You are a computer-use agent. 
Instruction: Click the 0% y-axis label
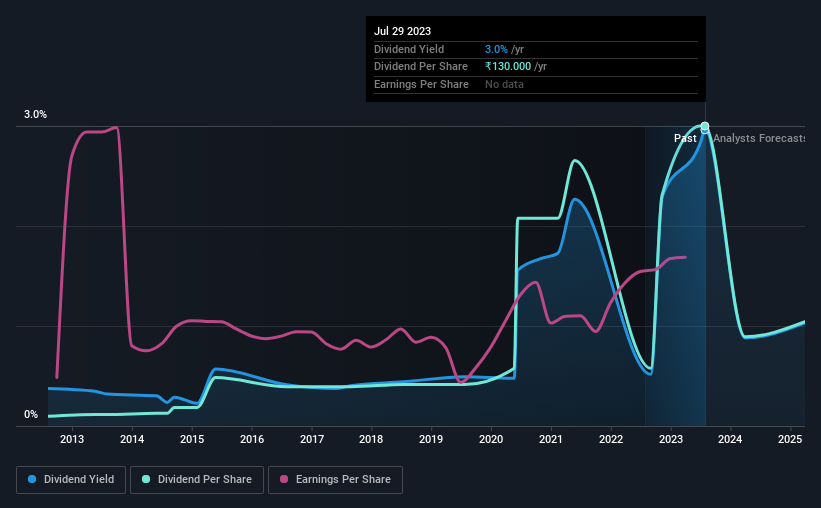pyautogui.click(x=31, y=414)
